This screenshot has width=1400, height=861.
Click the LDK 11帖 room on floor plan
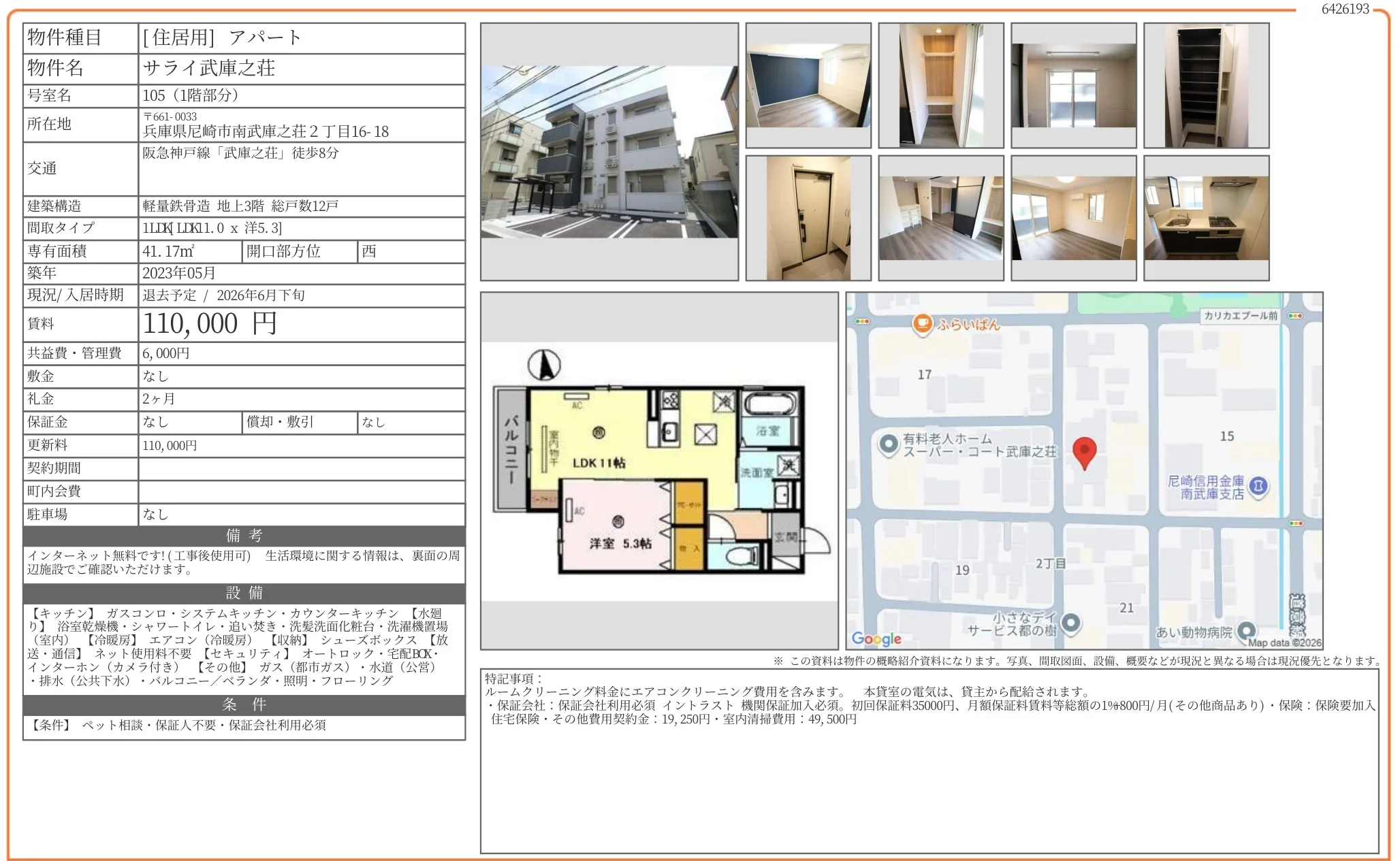coord(599,462)
